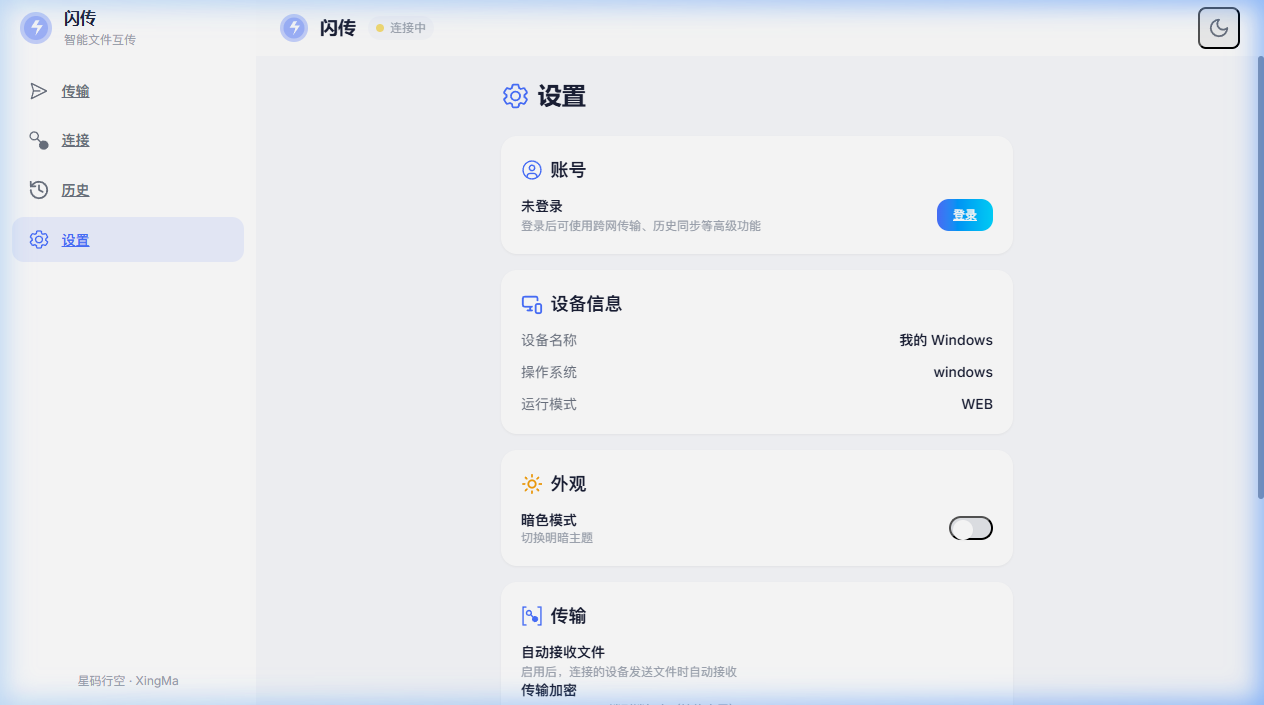The width and height of the screenshot is (1264, 705).
Task: Toggle the 暗色模式 switch
Action: coord(971,528)
